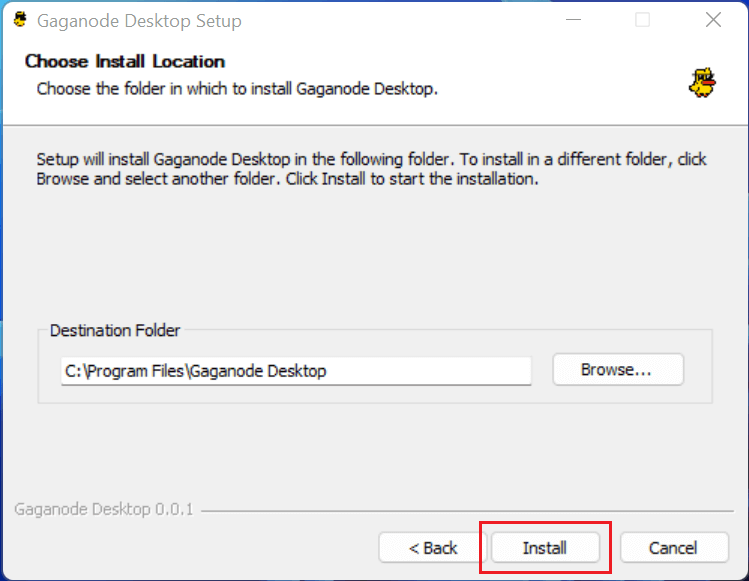
Task: Click the "Destination Folder" group label
Action: click(116, 331)
